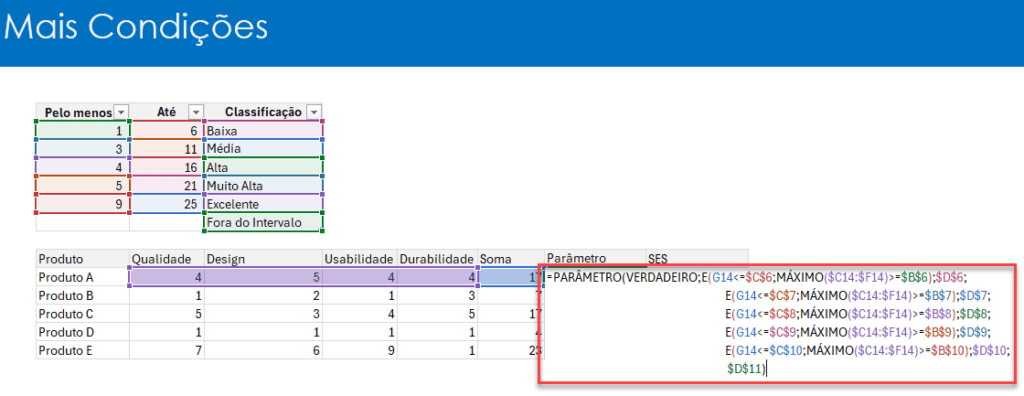This screenshot has height=396, width=1024.
Task: Select the Parâmetro header cell
Action: [x=595, y=257]
